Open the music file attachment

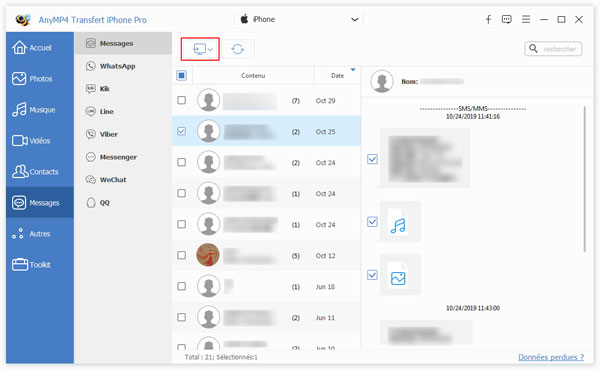click(400, 222)
